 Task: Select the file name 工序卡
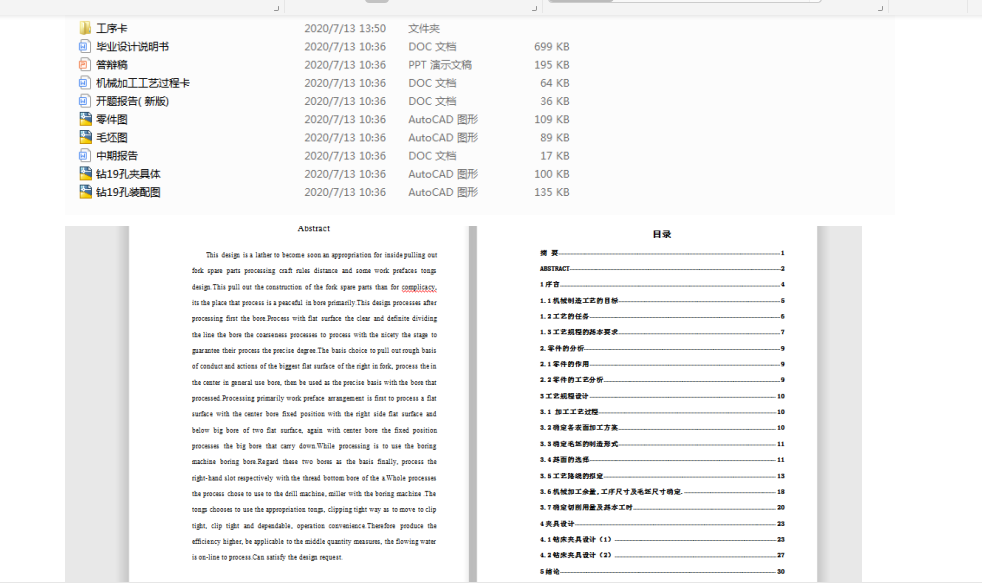(111, 28)
